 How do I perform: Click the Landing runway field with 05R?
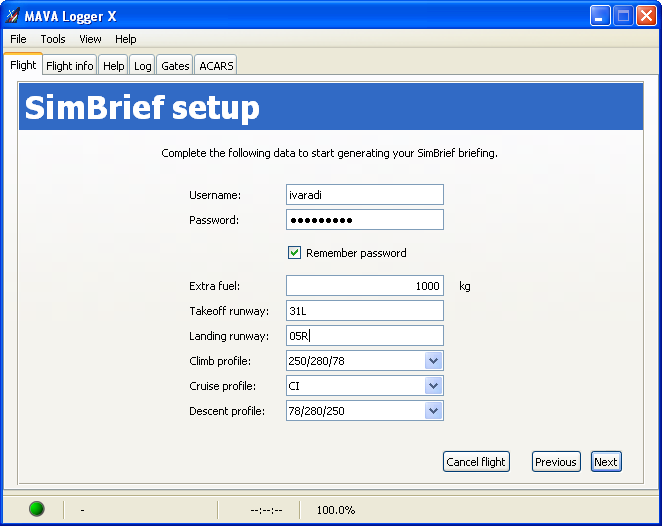[365, 336]
